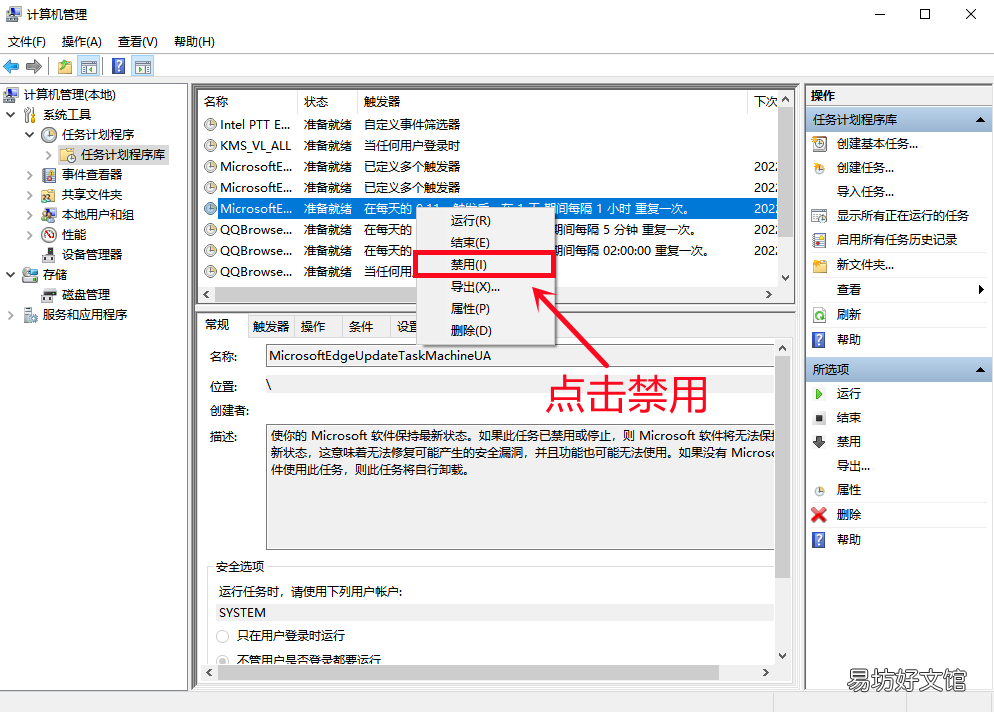The height and width of the screenshot is (712, 994).
Task: Choose 结束(E) in the context menu
Action: point(484,243)
